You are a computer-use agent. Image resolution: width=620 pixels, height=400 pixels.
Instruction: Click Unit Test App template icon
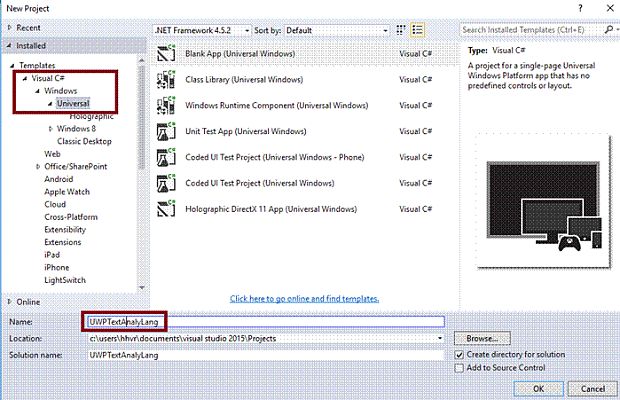(166, 131)
